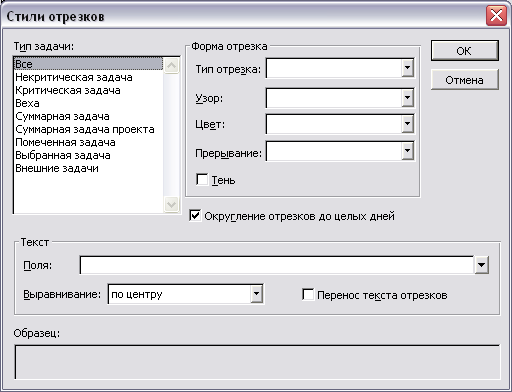Select Веха in the list

[x=88, y=103]
